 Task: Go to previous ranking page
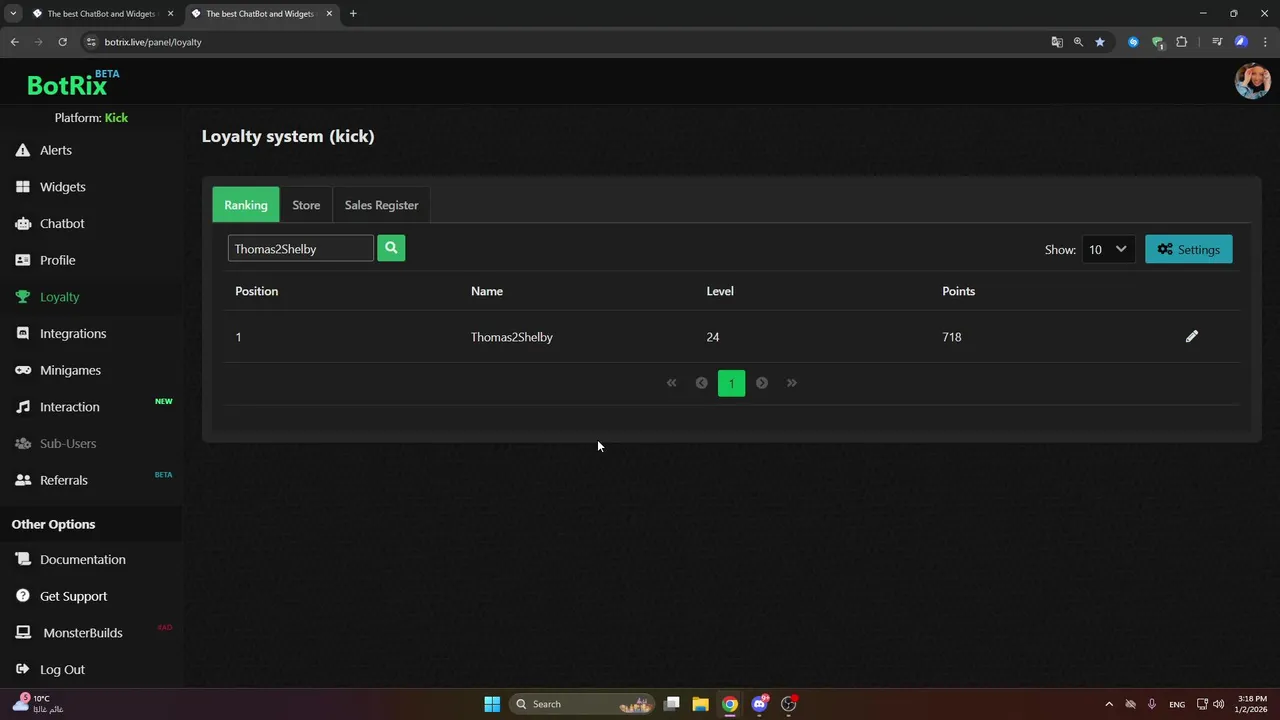click(701, 383)
